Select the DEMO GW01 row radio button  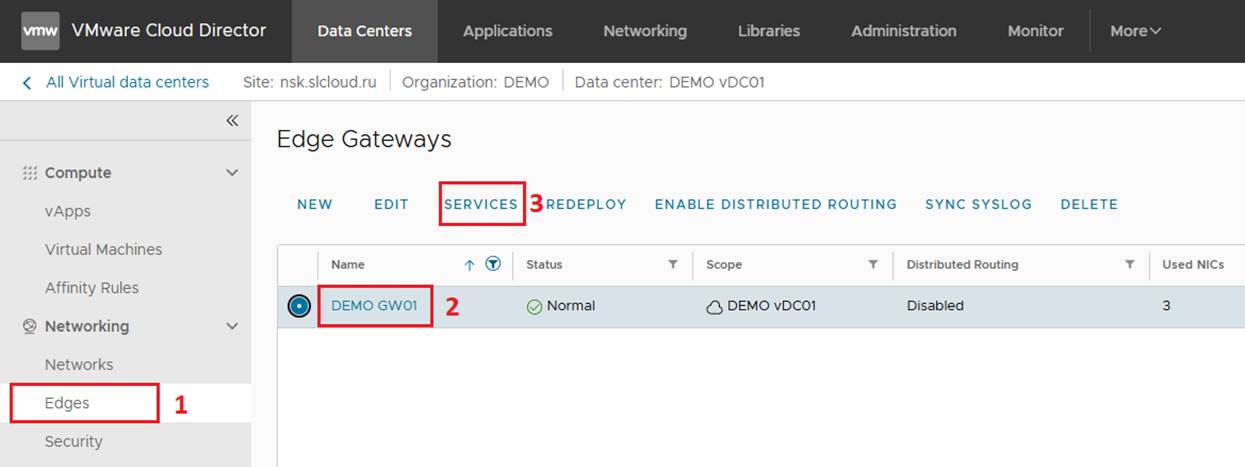(299, 306)
